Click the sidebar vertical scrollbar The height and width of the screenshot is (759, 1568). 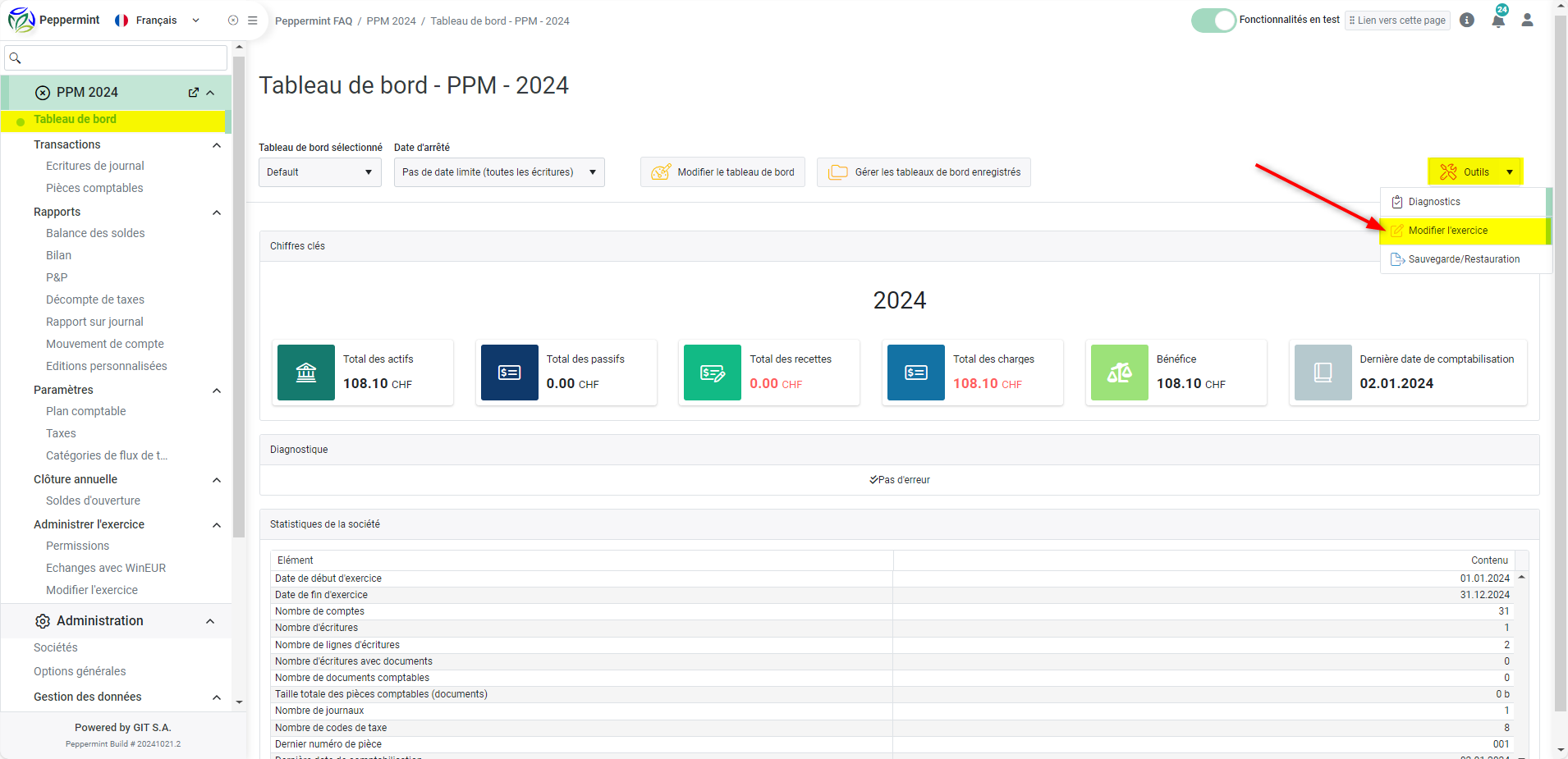[239, 295]
